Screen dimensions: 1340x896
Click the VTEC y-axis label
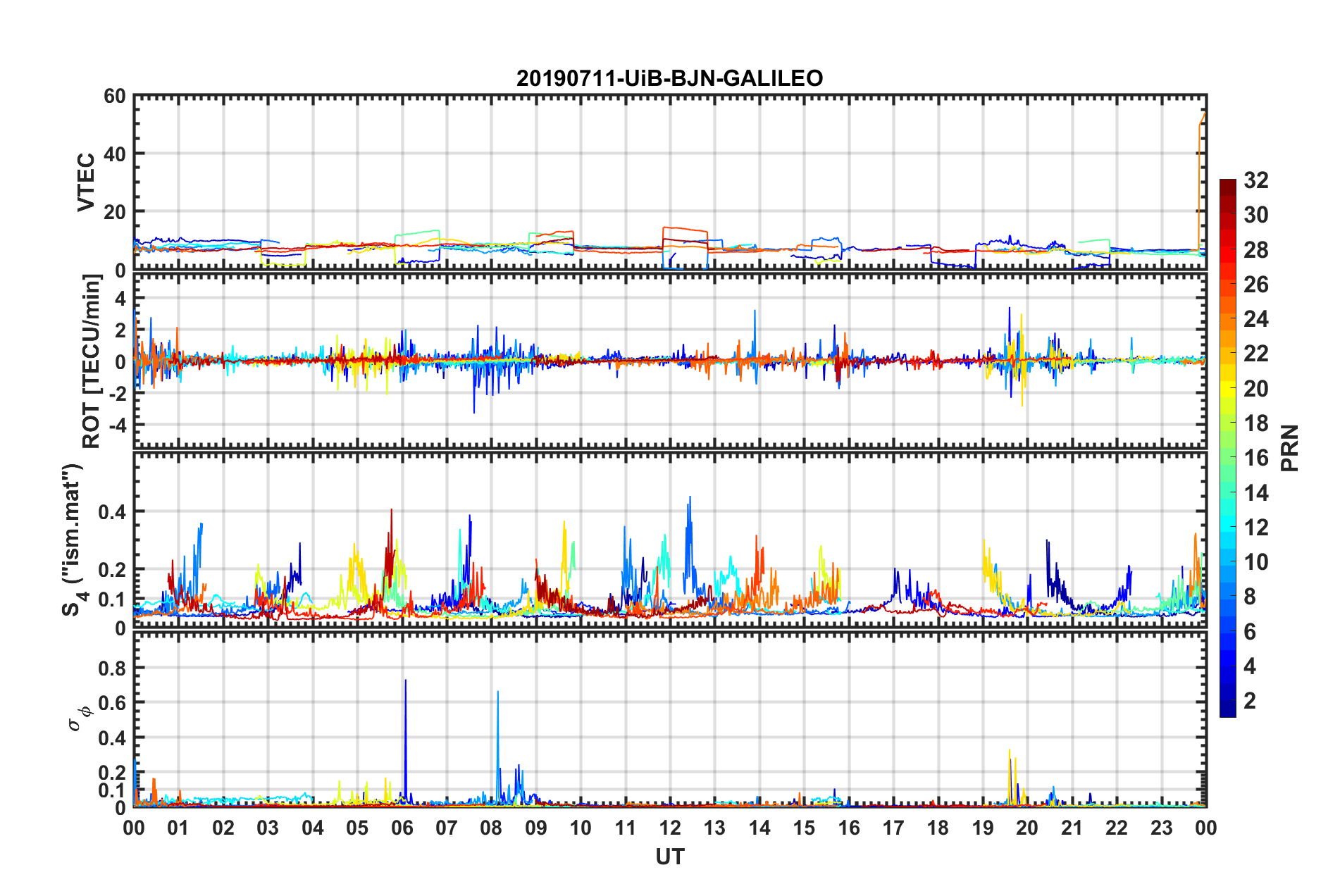coord(86,182)
